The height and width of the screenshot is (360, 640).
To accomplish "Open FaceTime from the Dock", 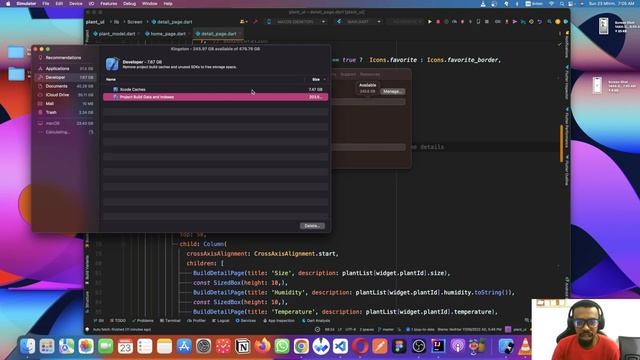I will point(106,347).
